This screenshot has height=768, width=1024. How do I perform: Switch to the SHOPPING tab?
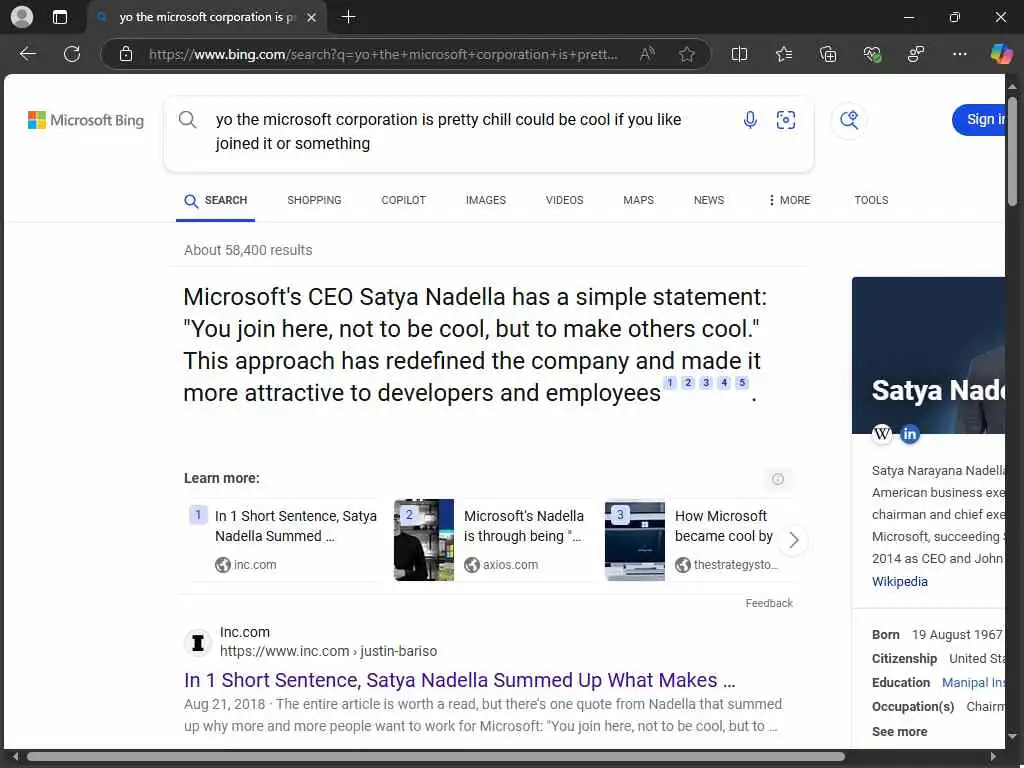tap(314, 200)
